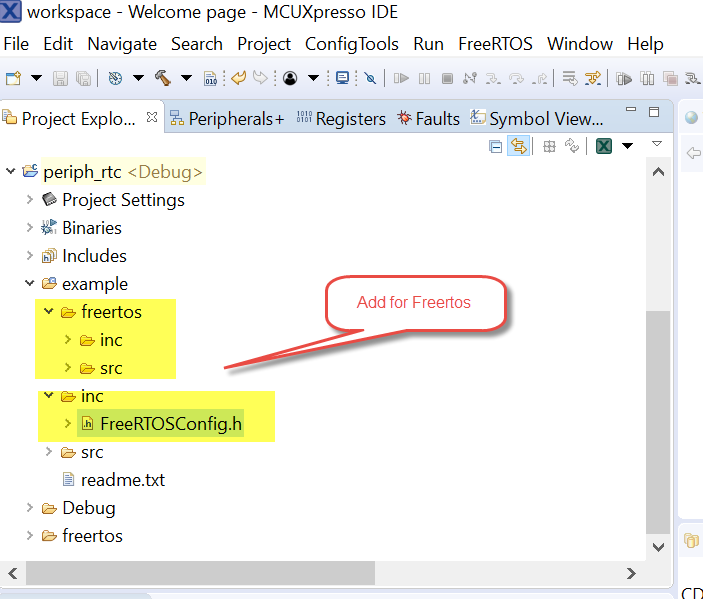Screen dimensions: 703x599
Task: Click the round profile toolbar icon
Action: click(290, 78)
